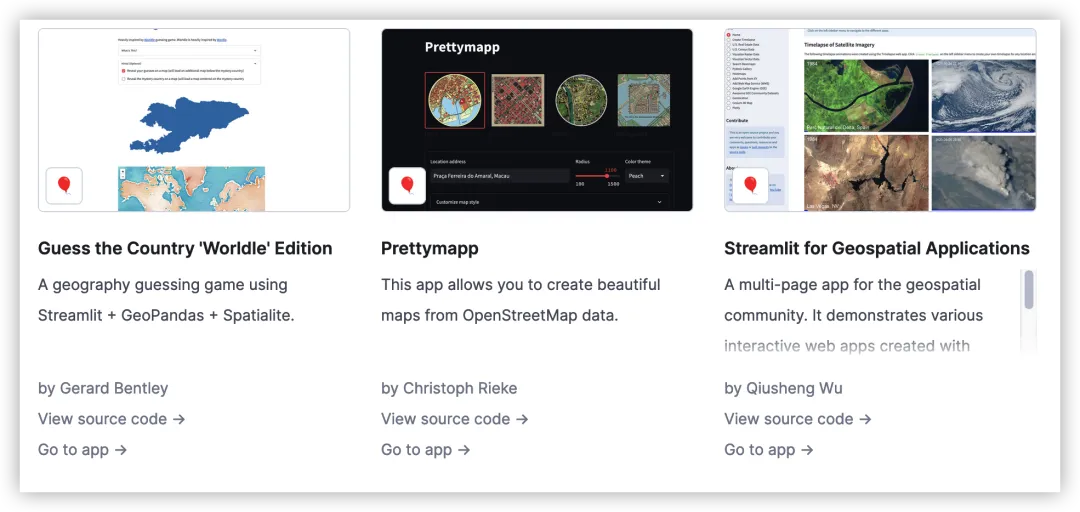The image size is (1080, 512).
Task: Click author text 'by Gerard Bentley'
Action: click(x=103, y=389)
